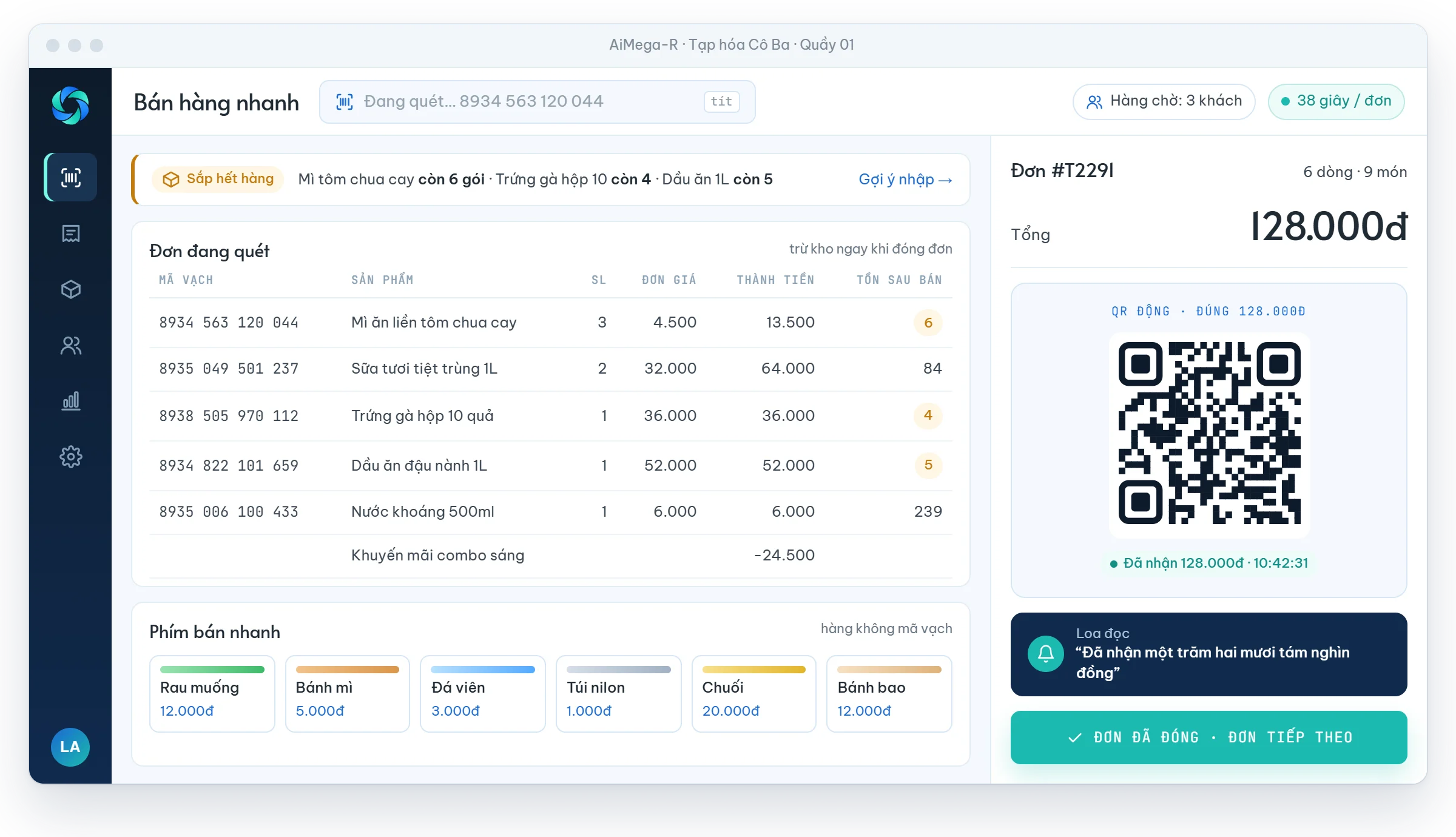The image size is (1456, 837).
Task: Click the Đơn đã đóng · Đơn tiếp theo button
Action: coord(1208,737)
